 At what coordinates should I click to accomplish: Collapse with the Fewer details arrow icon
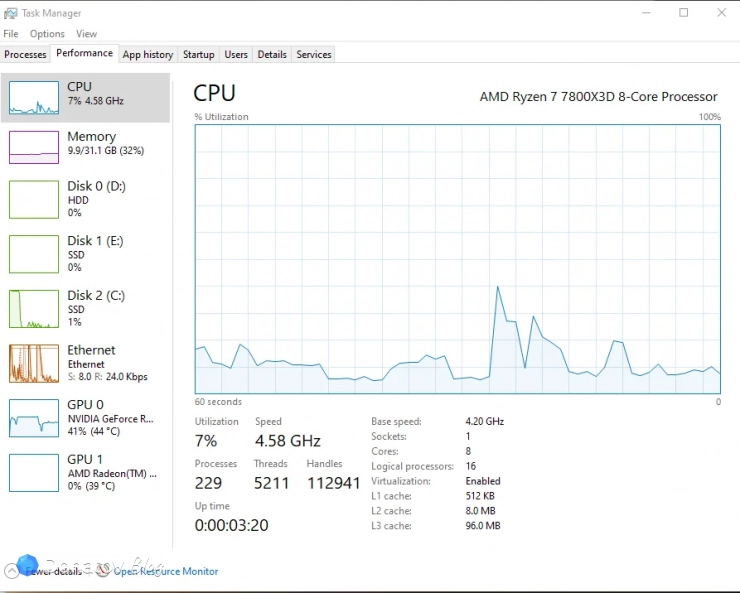[x=11, y=571]
